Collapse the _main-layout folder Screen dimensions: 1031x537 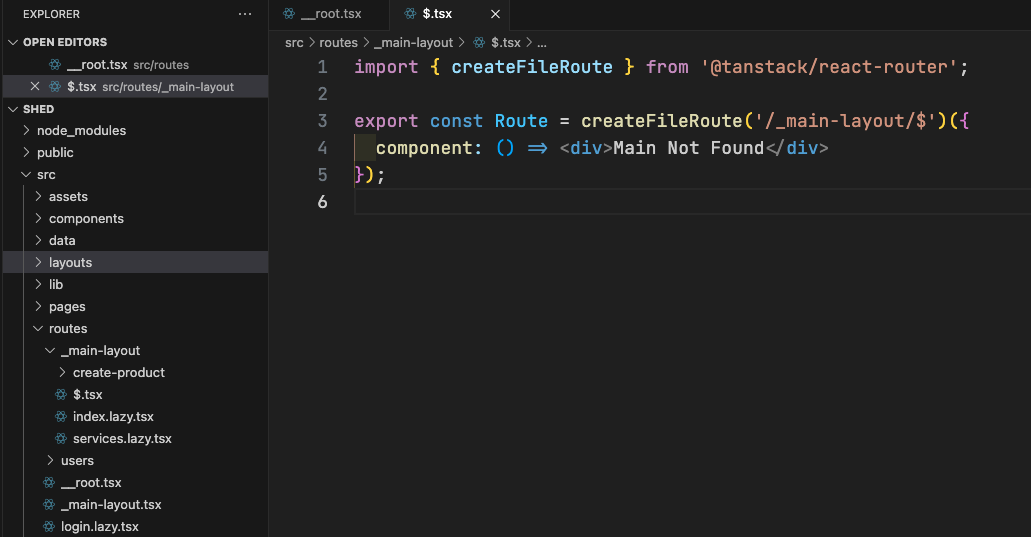pos(50,350)
